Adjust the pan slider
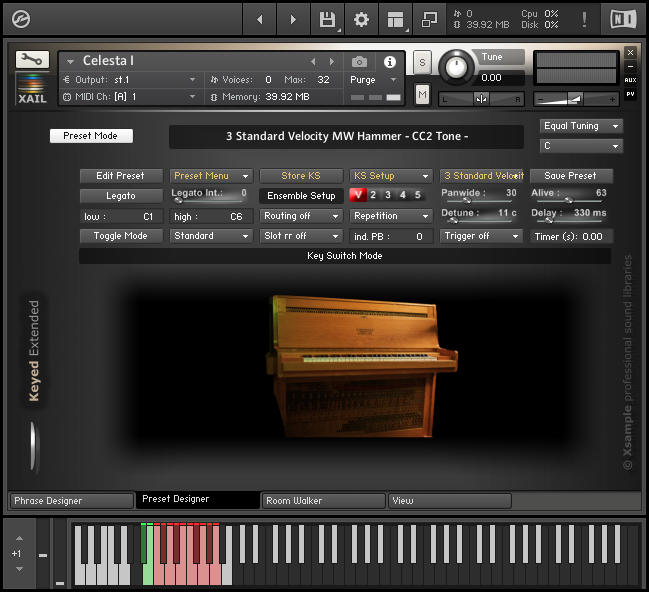The image size is (649, 592). pos(481,99)
